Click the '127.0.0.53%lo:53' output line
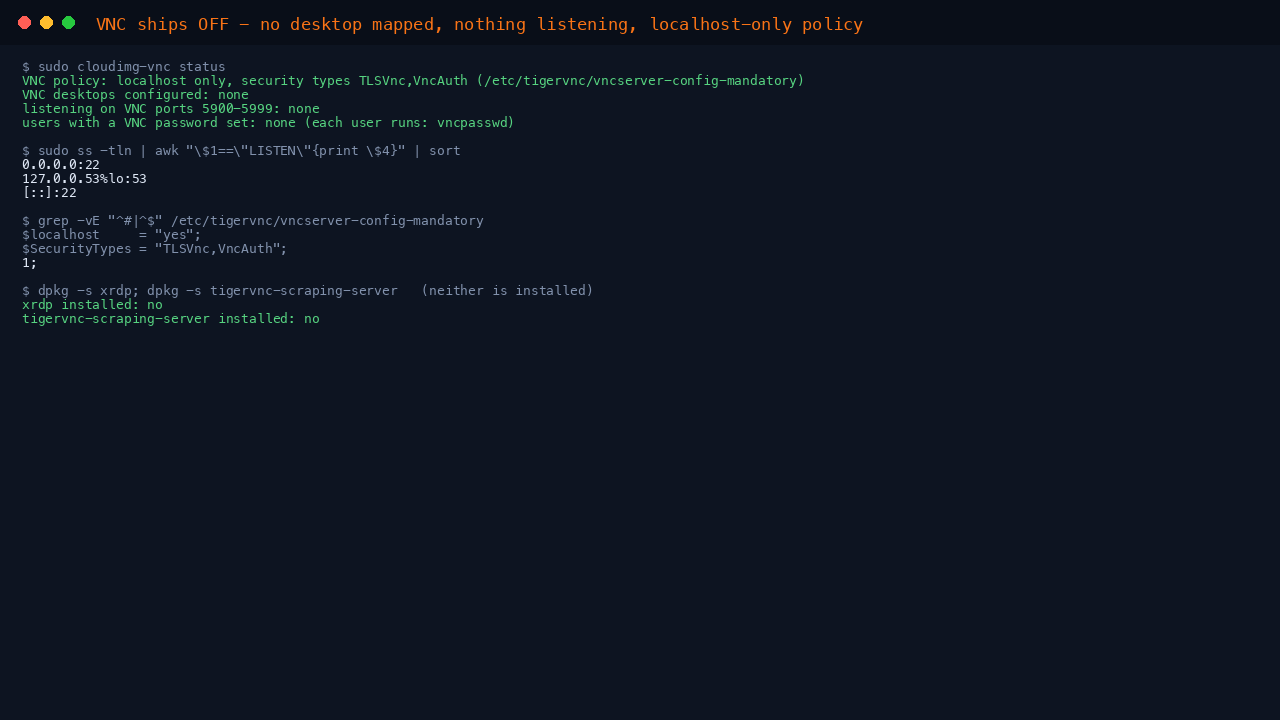 pos(84,179)
